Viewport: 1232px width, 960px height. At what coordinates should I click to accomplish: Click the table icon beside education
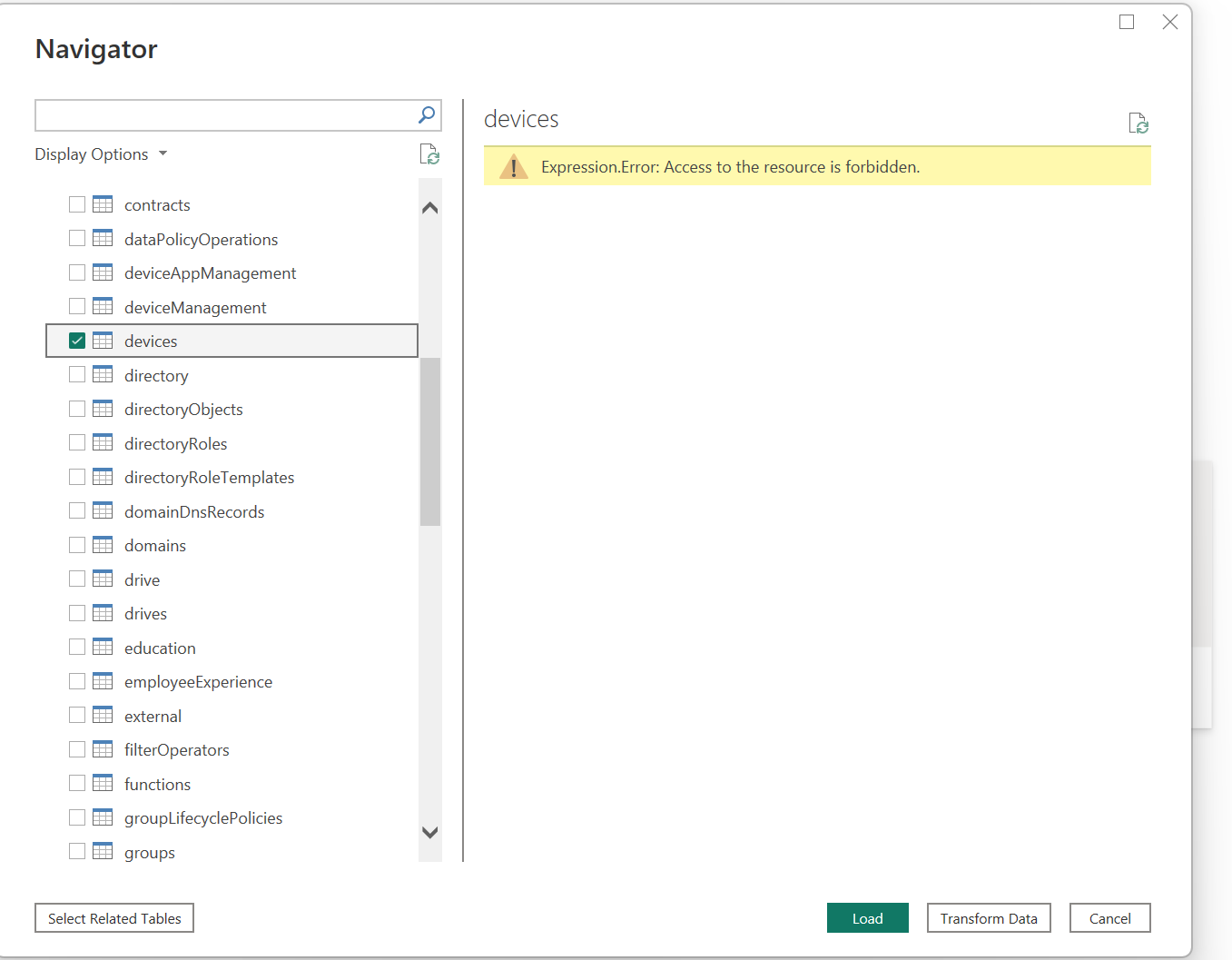tap(103, 648)
